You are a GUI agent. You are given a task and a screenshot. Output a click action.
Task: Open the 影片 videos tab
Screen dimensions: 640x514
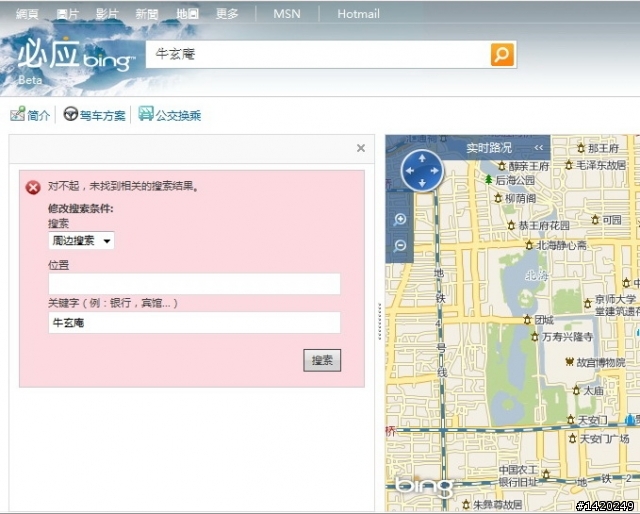tap(107, 14)
